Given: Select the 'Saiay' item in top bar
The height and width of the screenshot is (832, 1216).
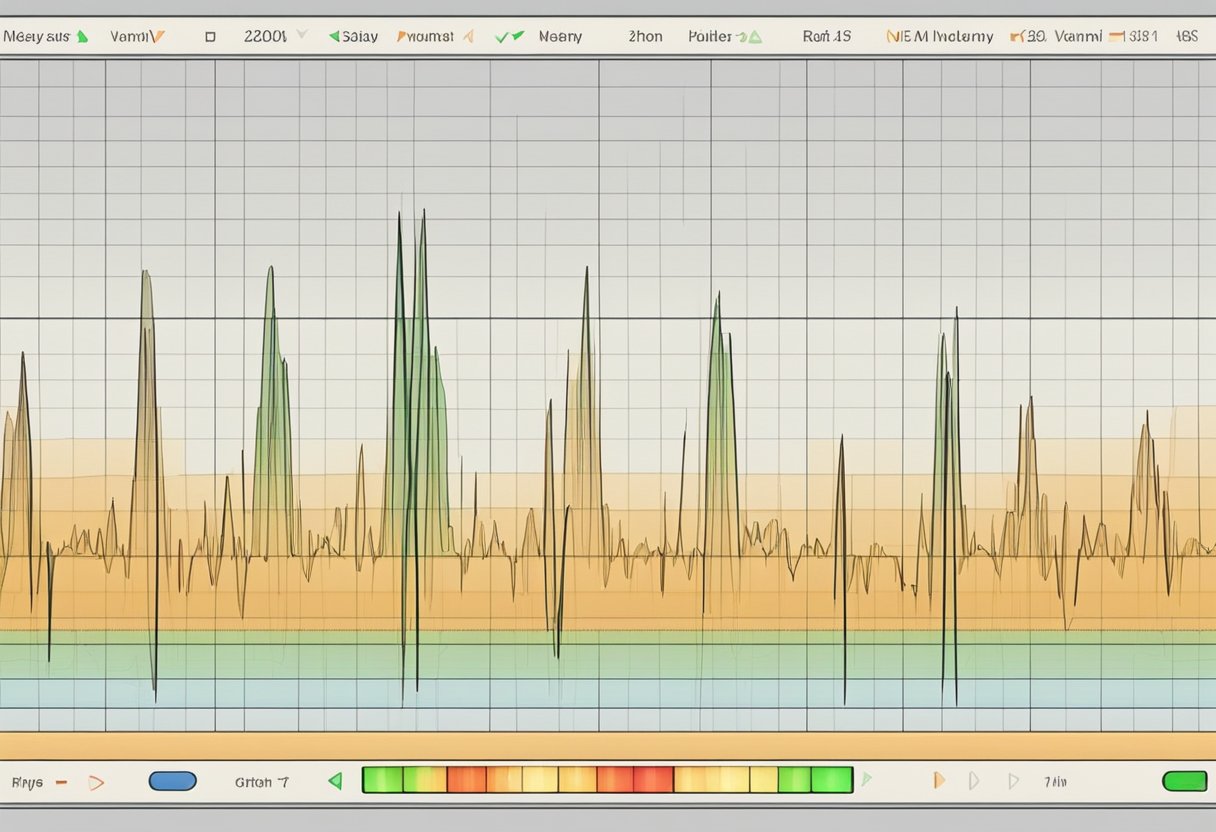Looking at the screenshot, I should point(360,36).
